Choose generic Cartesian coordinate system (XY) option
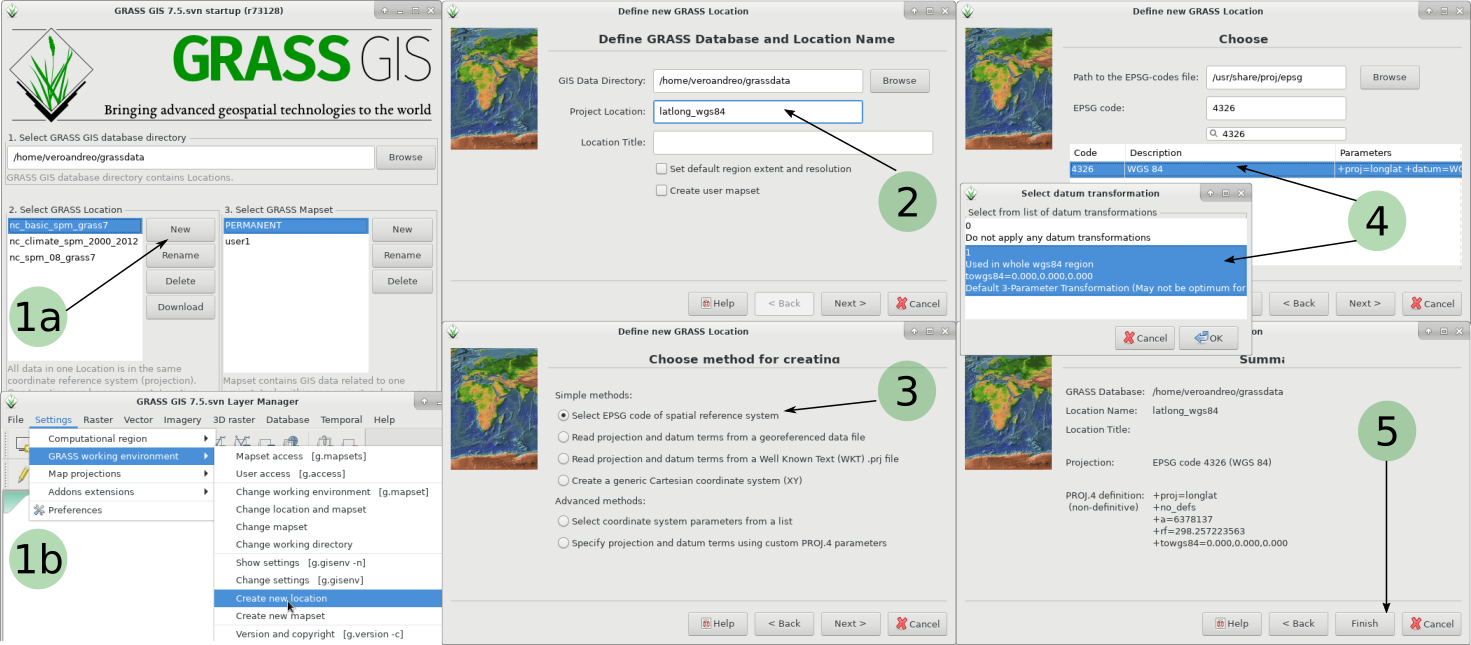This screenshot has height=645, width=1471. tap(564, 481)
